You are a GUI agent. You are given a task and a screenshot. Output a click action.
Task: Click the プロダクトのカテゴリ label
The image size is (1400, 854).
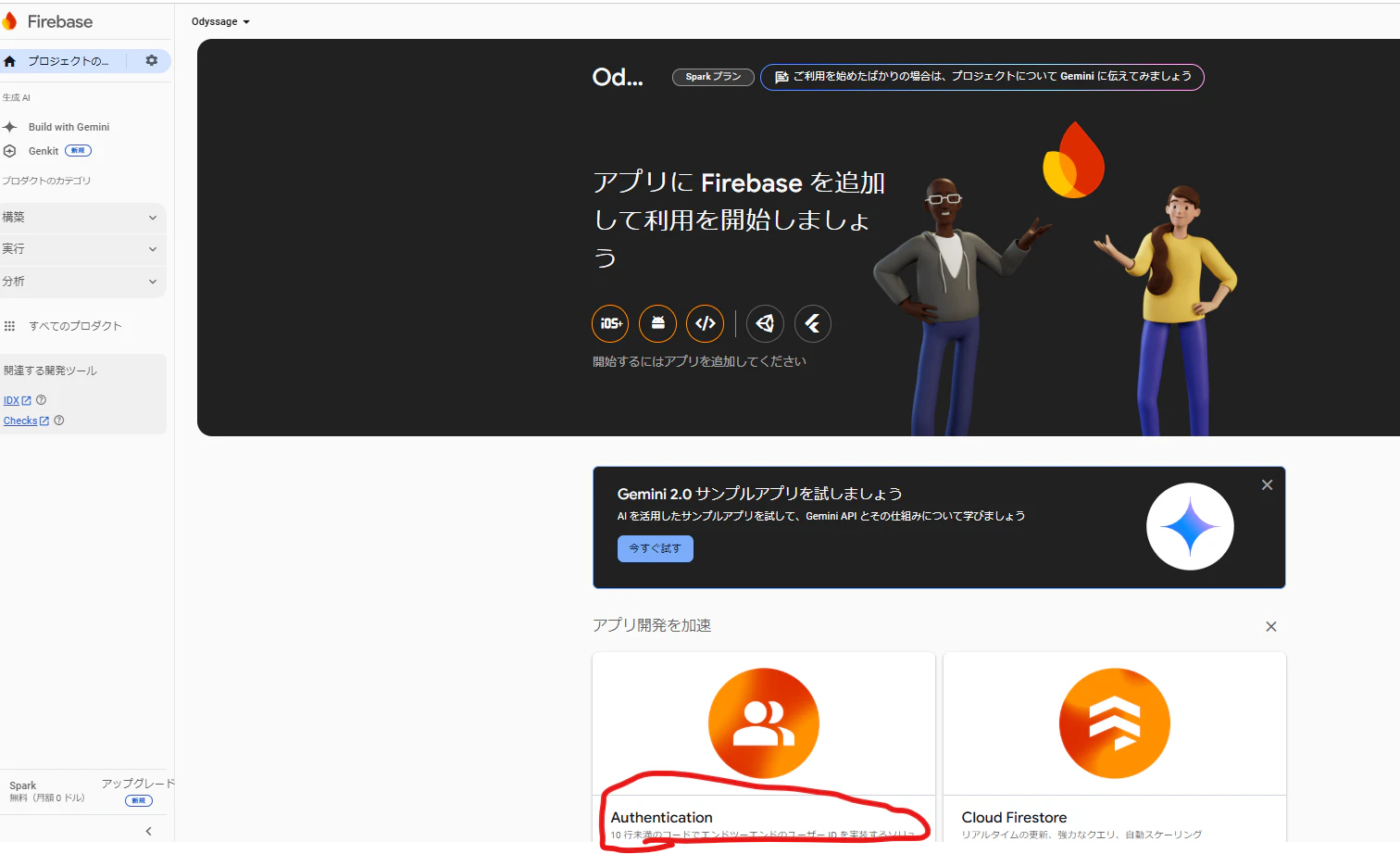coord(46,181)
